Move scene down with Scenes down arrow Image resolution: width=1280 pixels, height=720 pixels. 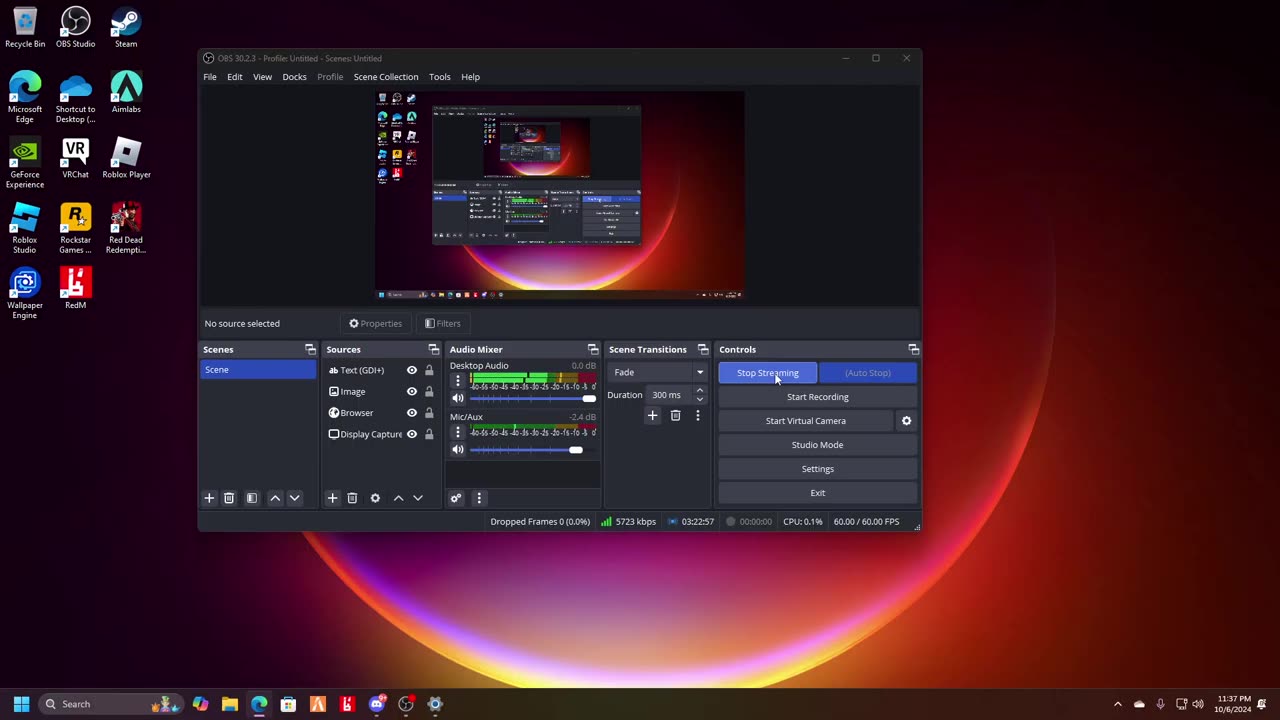(294, 498)
